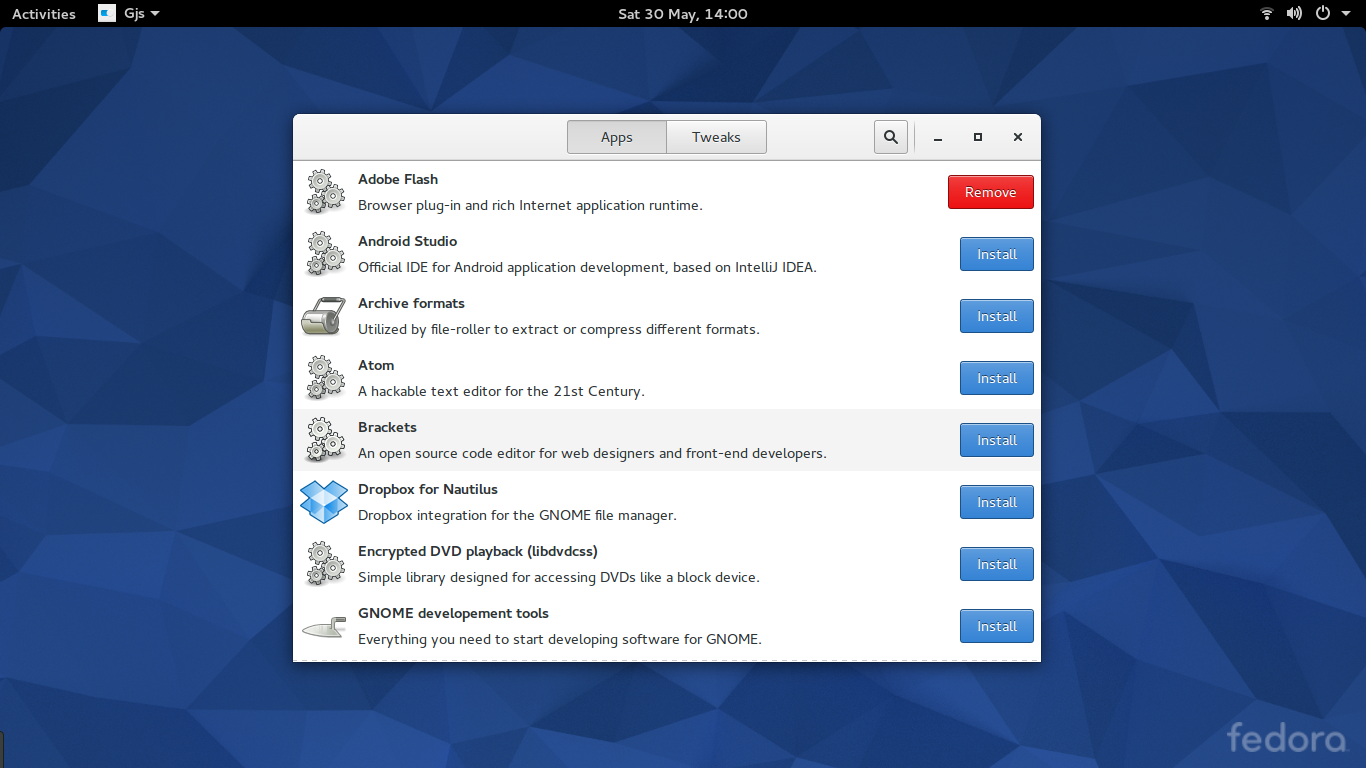Click 'Browser plug-in and rich Internet application runtime.'
The image size is (1366, 768).
(x=530, y=205)
